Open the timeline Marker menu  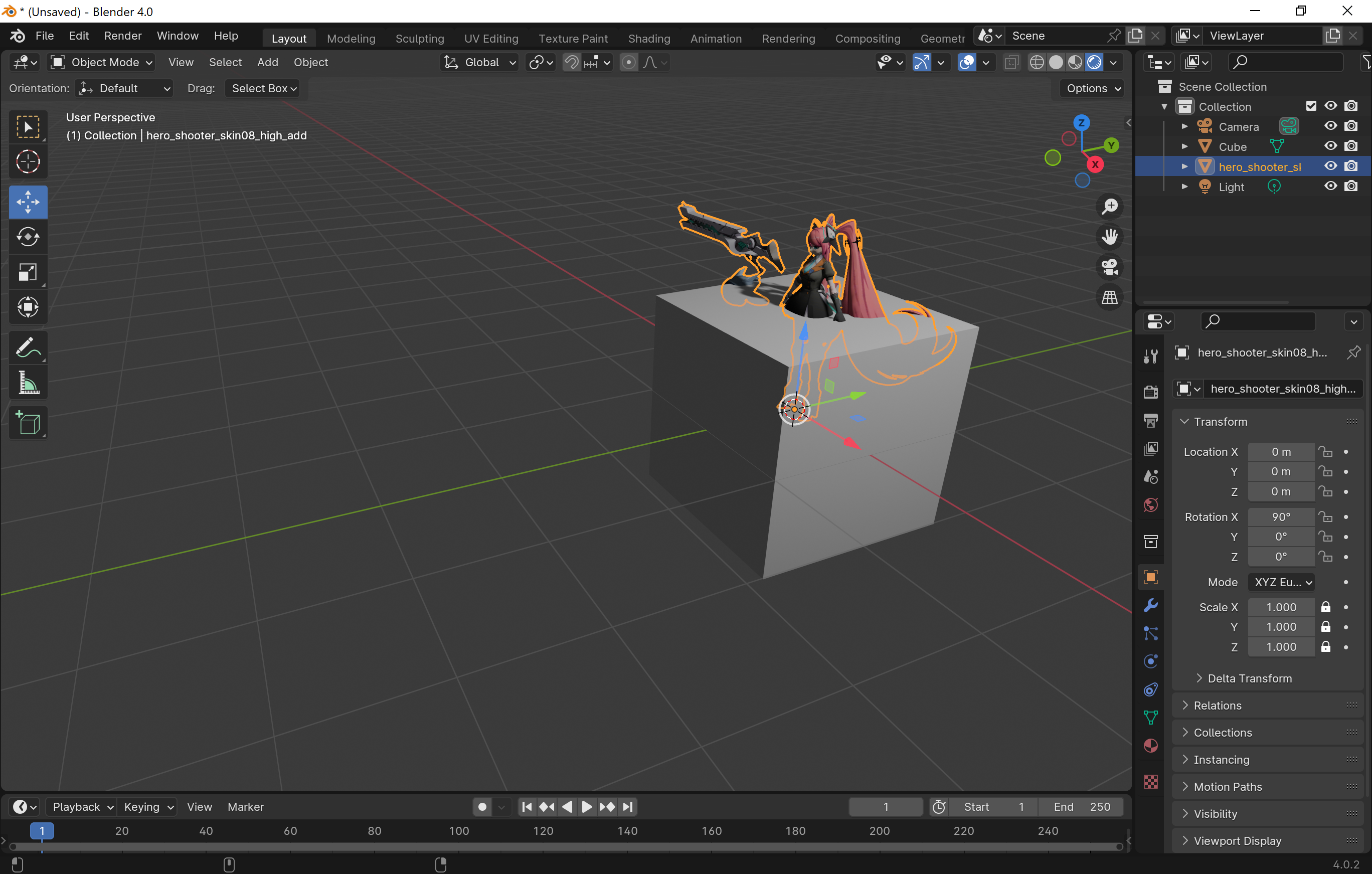tap(246, 807)
